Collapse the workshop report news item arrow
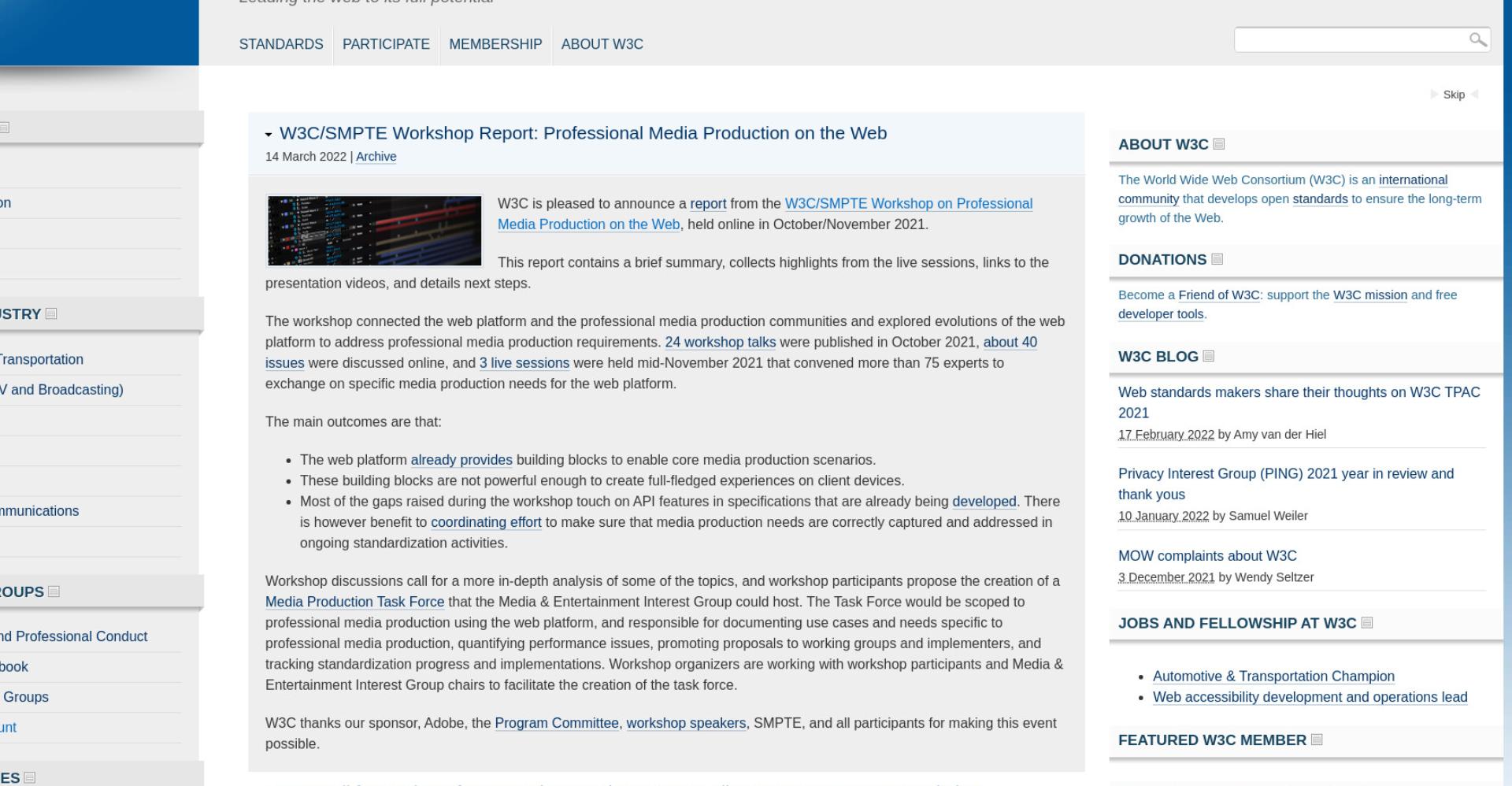The image size is (1512, 786). tap(269, 135)
